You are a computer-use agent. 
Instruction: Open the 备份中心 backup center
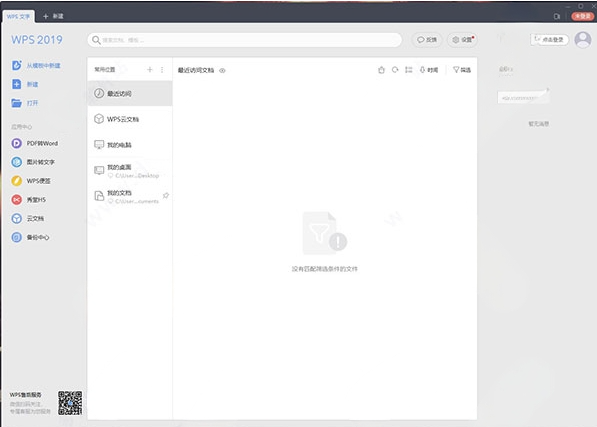point(30,237)
